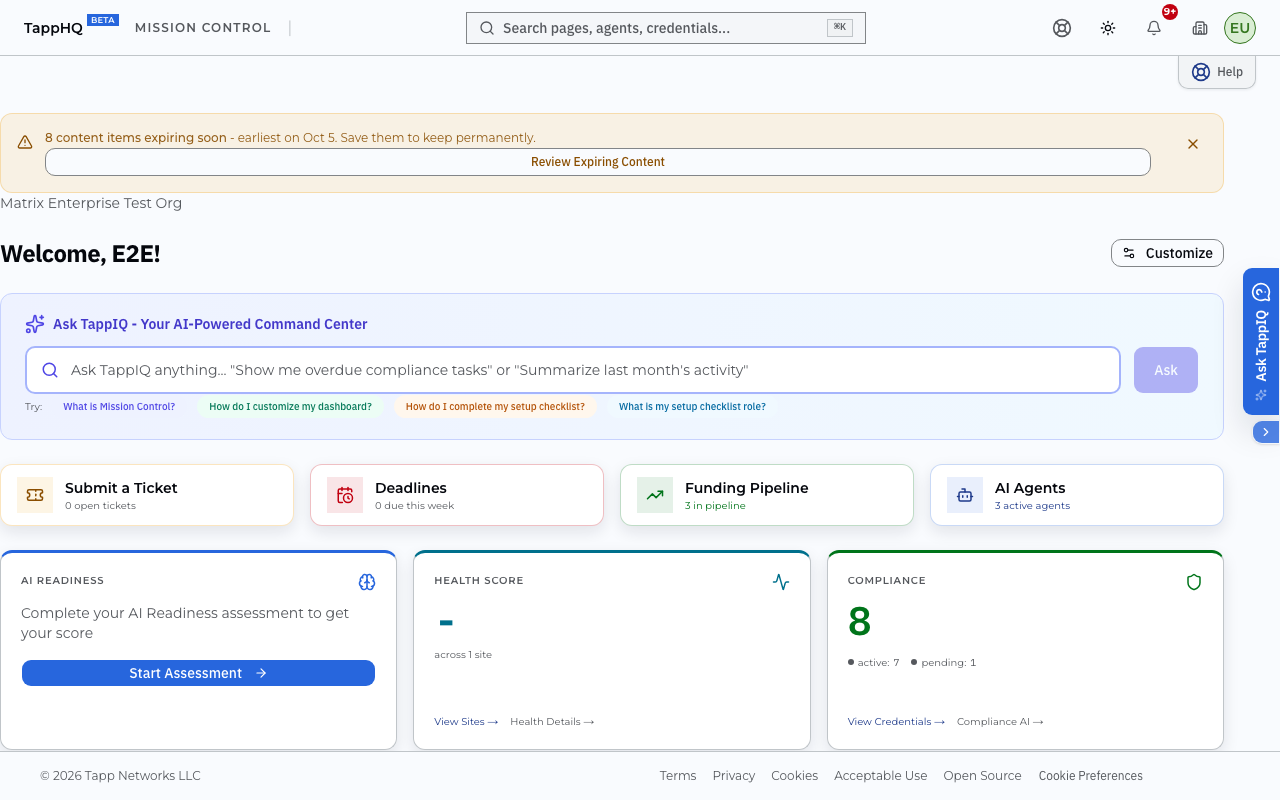Select the Mission Control header label
Viewport: 1280px width, 800px height.
(203, 28)
